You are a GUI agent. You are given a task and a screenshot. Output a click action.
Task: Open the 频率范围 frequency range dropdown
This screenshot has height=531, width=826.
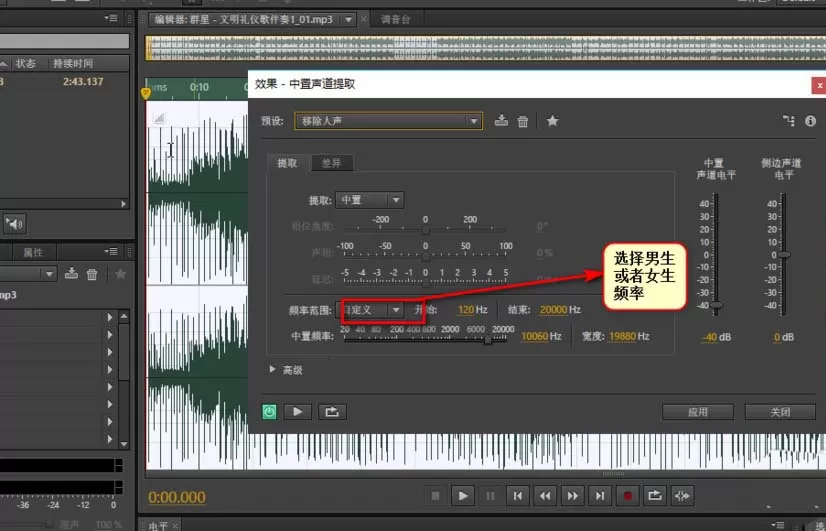pos(370,310)
